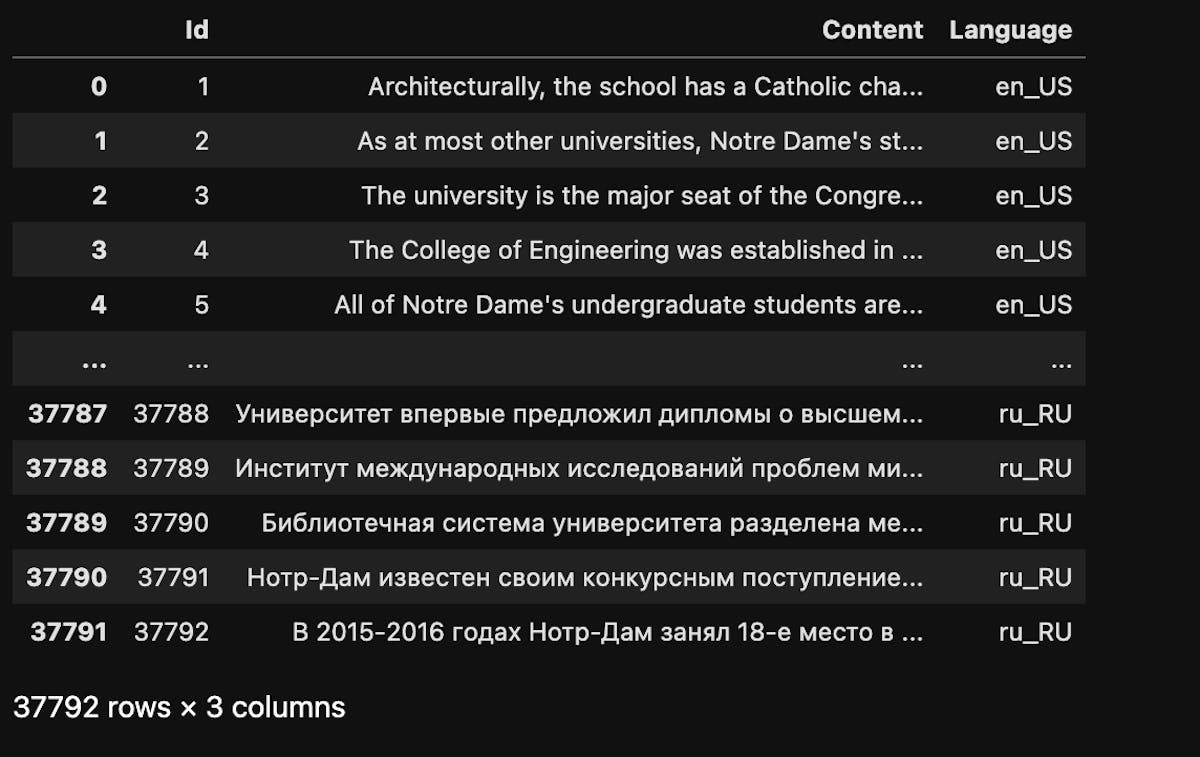Click the 'Институт международных исследований' cell

[579, 468]
